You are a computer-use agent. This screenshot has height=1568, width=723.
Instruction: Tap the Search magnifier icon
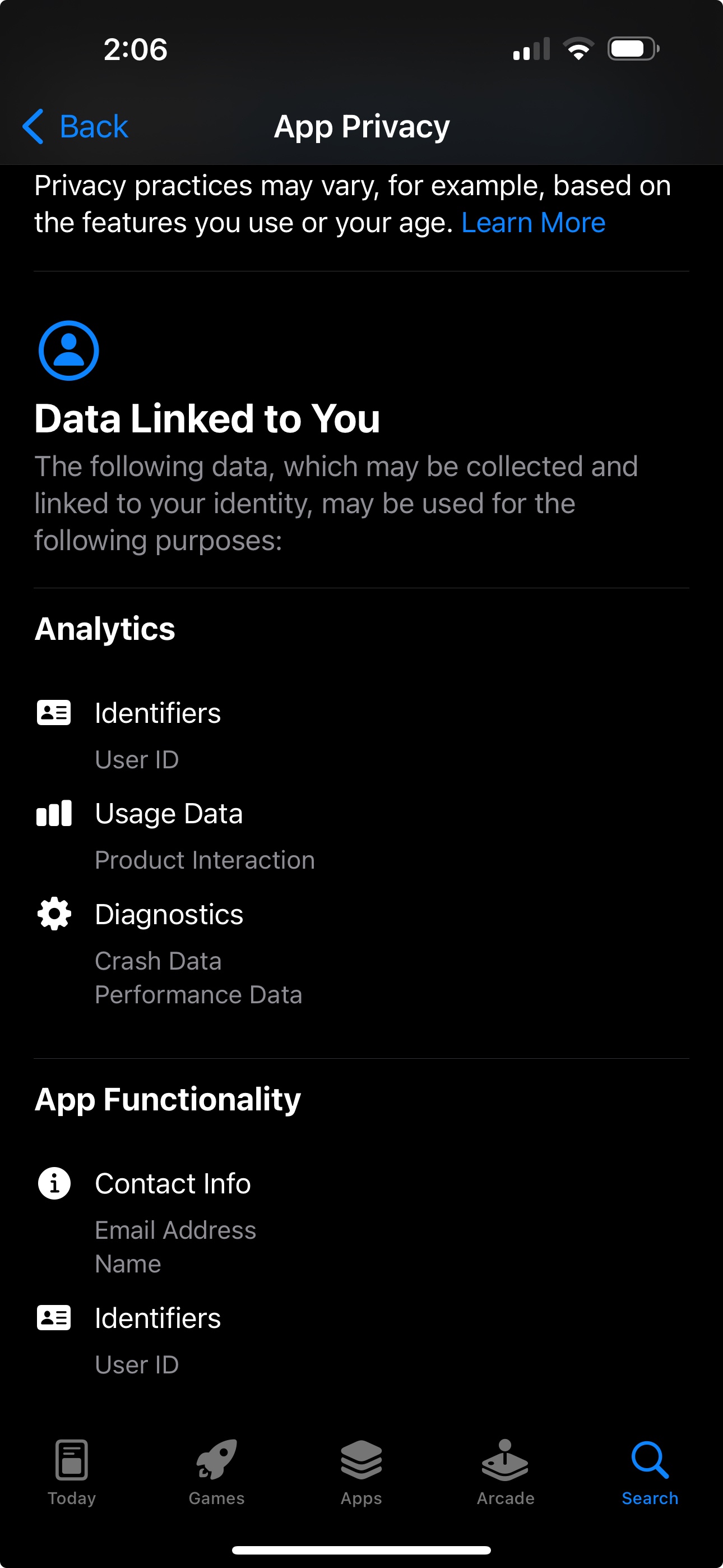tap(650, 1460)
